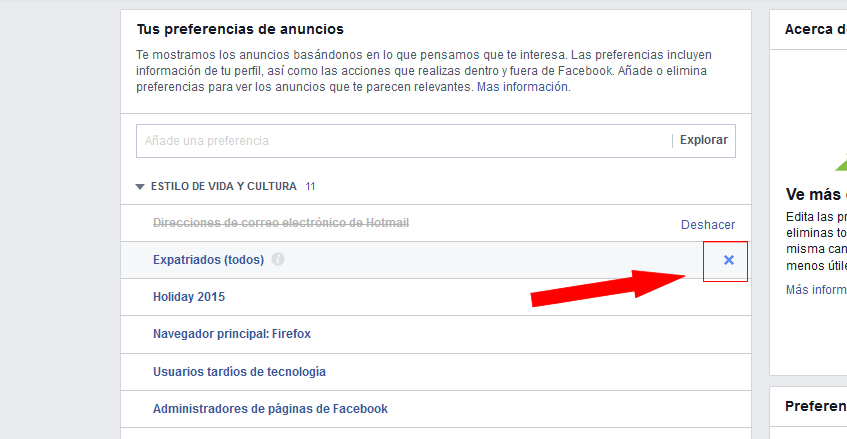Click the struck-through Hotmail preference text
847x439 pixels.
click(281, 223)
